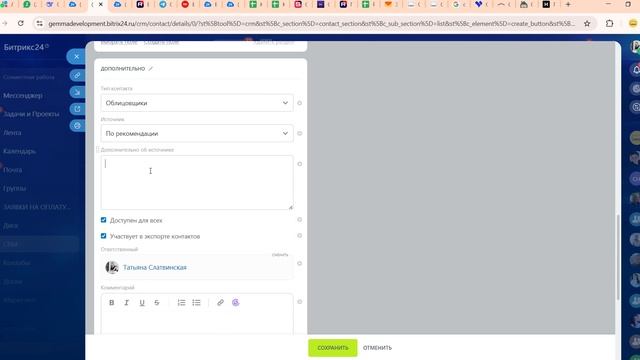Open Мессенджер in the left menu
Image resolution: width=640 pixels, height=360 pixels.
[23, 96]
